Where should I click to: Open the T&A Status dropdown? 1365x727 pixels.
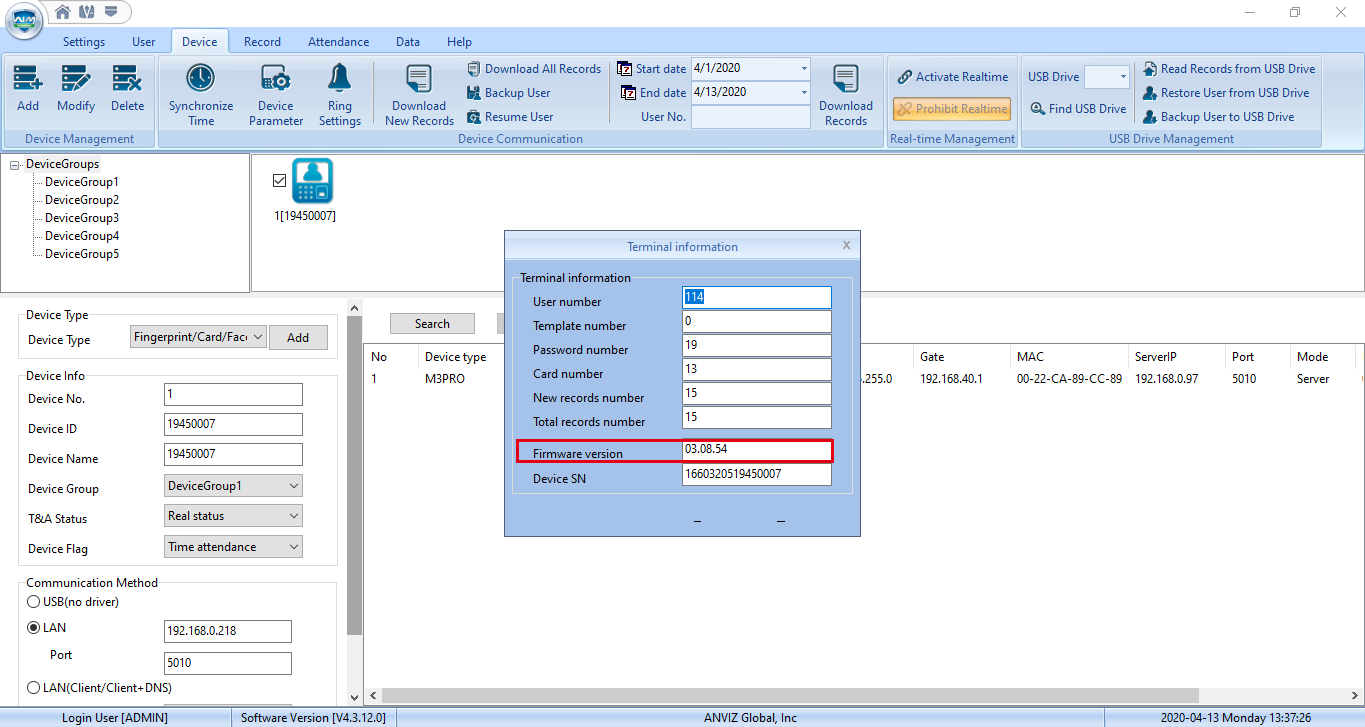point(293,516)
